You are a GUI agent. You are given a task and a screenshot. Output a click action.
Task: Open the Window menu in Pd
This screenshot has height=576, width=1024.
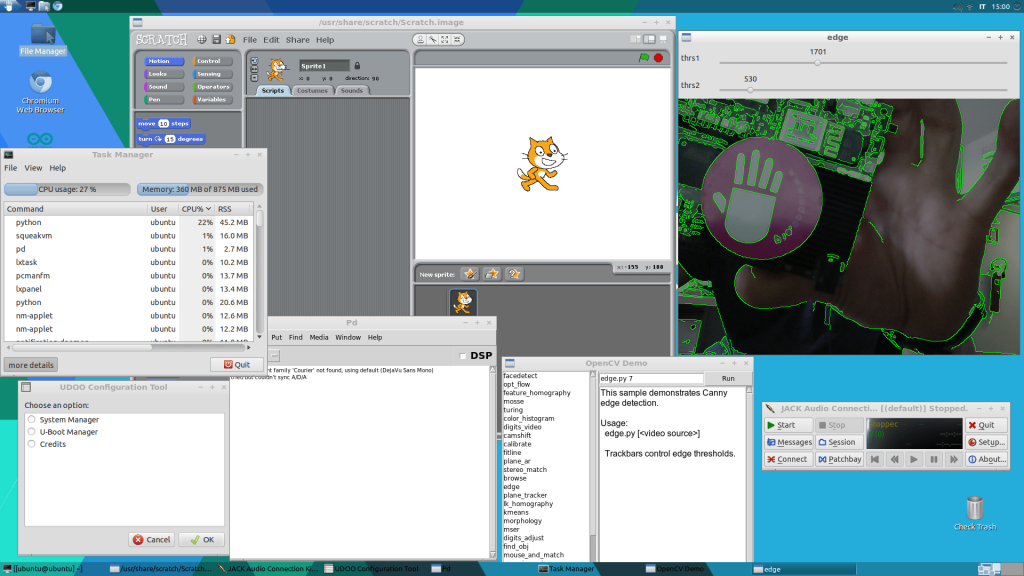[x=348, y=338]
